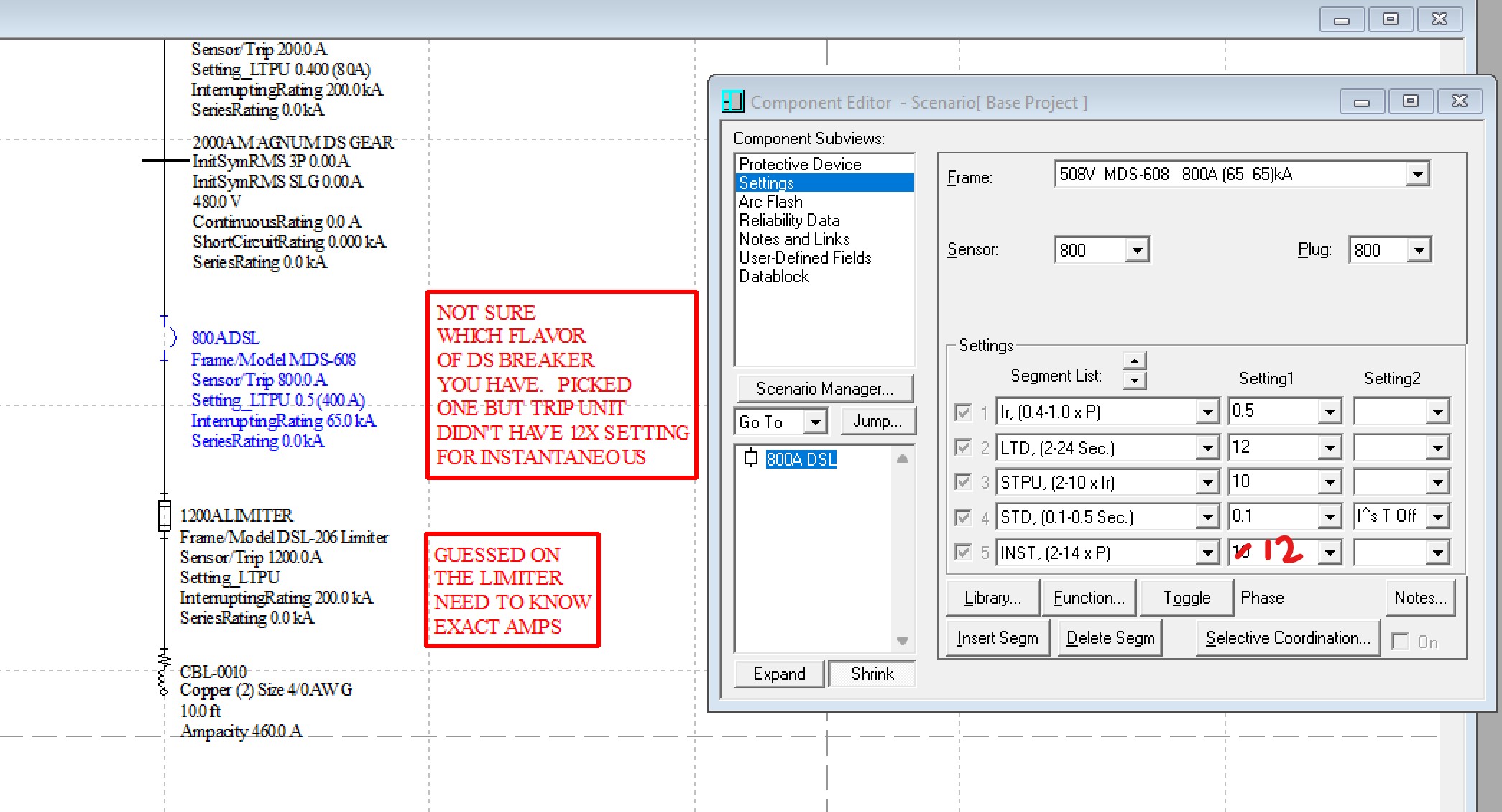Viewport: 1502px width, 812px height.
Task: Select Protective Device subview
Action: (800, 165)
